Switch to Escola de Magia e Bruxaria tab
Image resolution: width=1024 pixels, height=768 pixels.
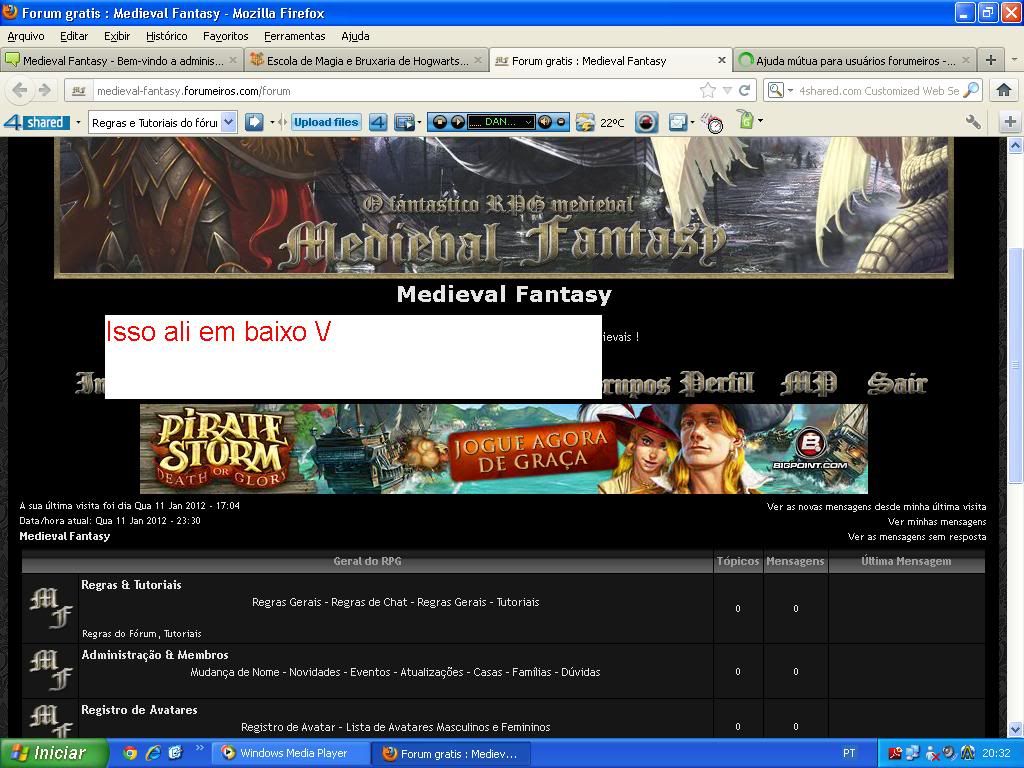[x=366, y=60]
